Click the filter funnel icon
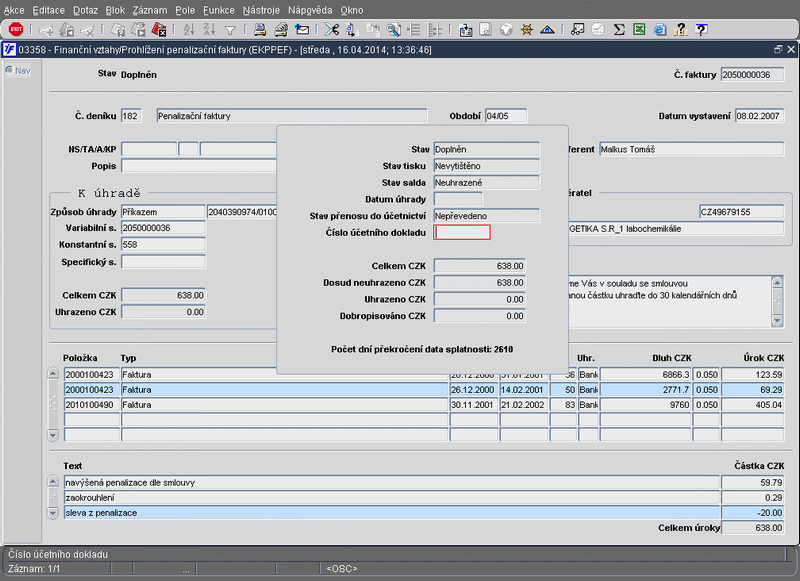The width and height of the screenshot is (800, 581). [231, 30]
